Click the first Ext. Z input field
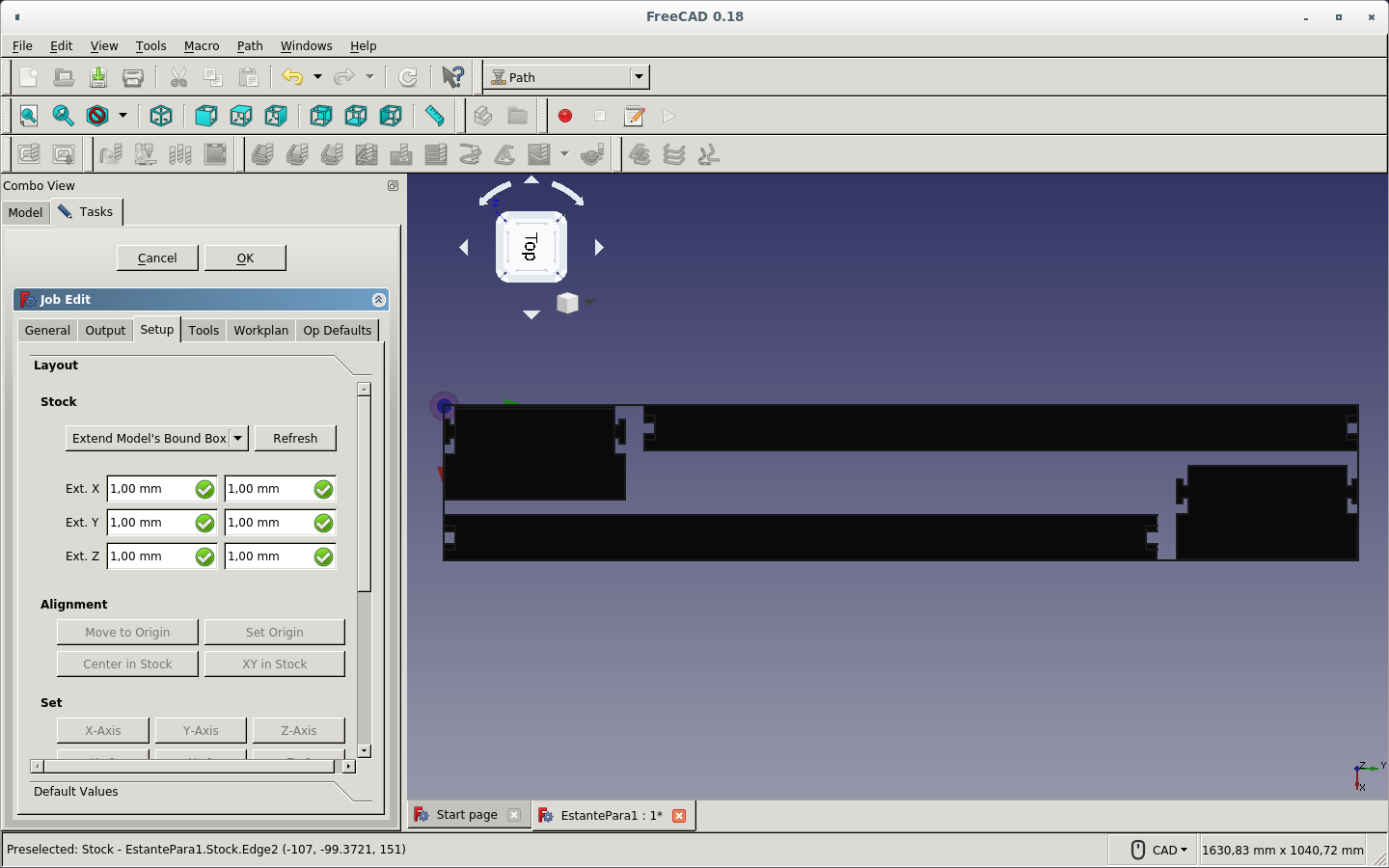 point(162,556)
